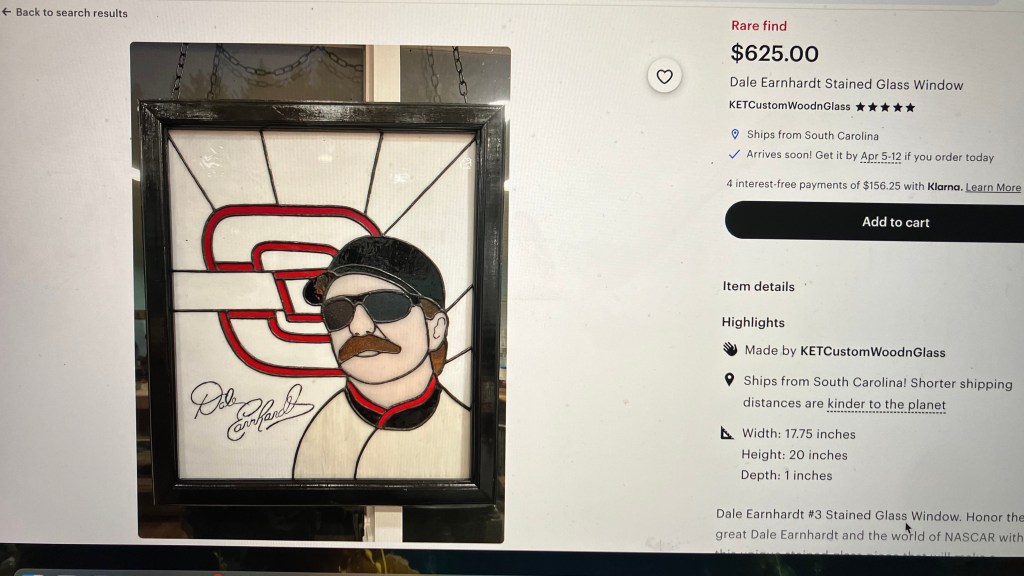Screen dimensions: 1024x576
Task: Click the black location pin in Highlights
Action: pos(729,380)
